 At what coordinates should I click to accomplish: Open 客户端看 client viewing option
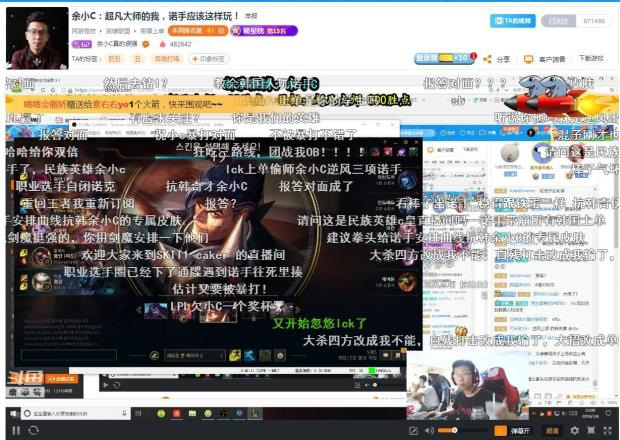tap(544, 59)
